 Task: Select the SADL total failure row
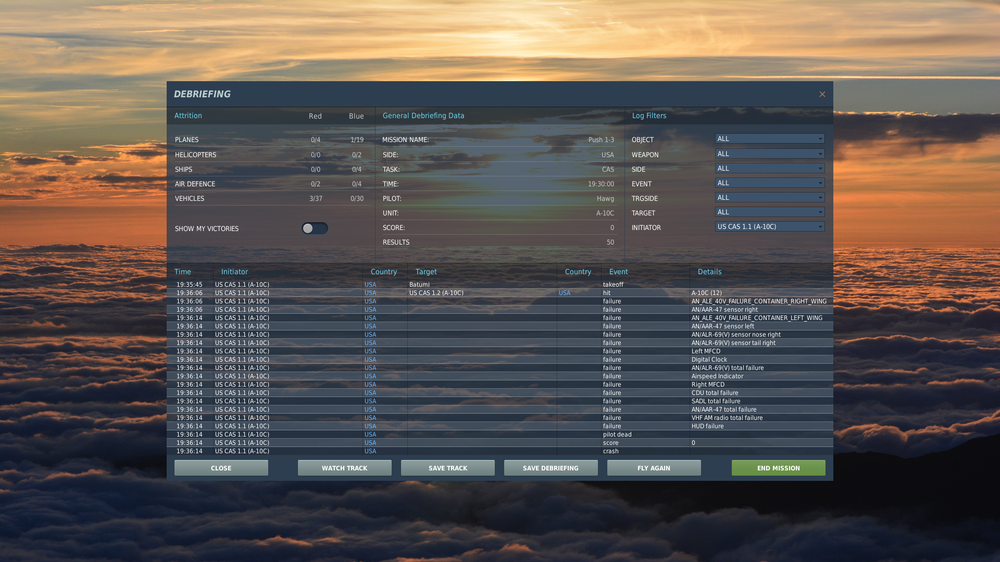point(501,401)
